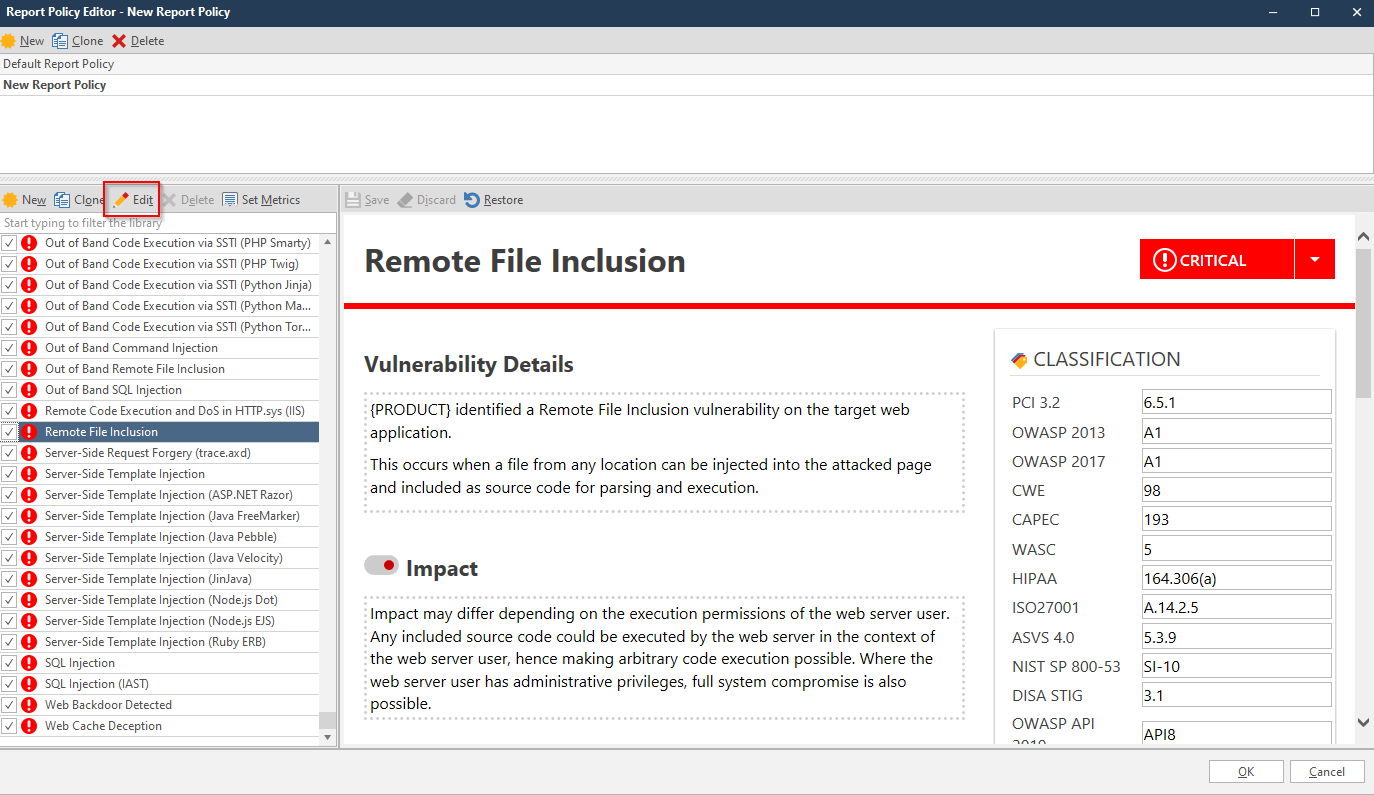Uncheck Server-Side Template Injection (Java Pebble) checkbox
The height and width of the screenshot is (795, 1374).
(x=9, y=537)
